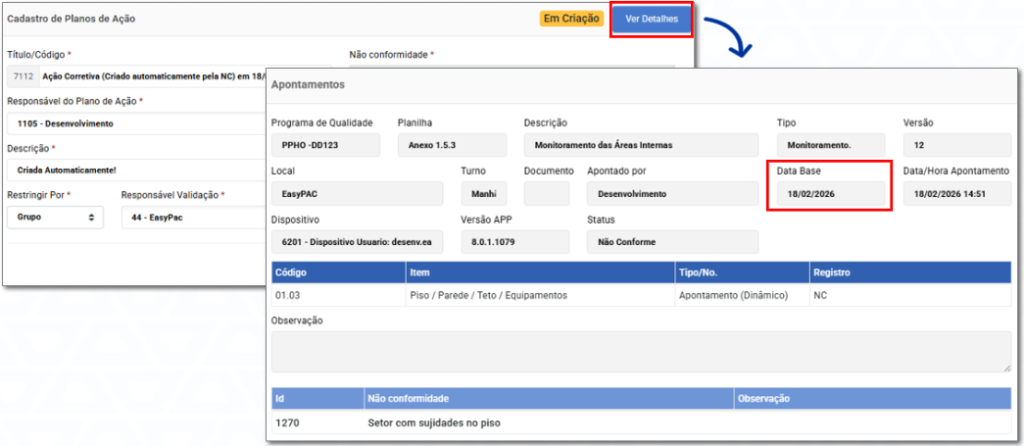Click the Em Criação status badge
Screen dimensions: 1024x446
point(571,19)
